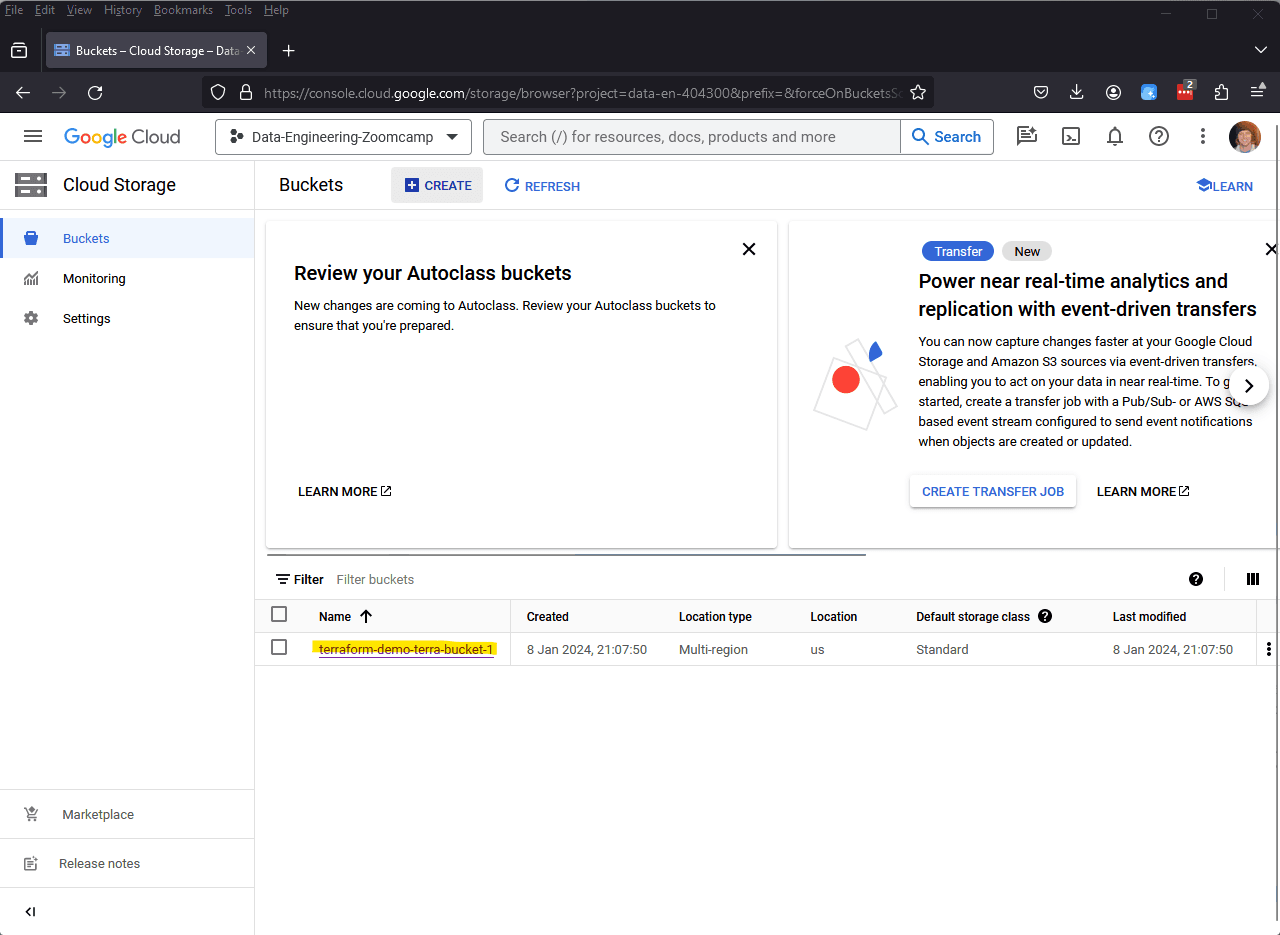Open the Help menu

click(276, 10)
